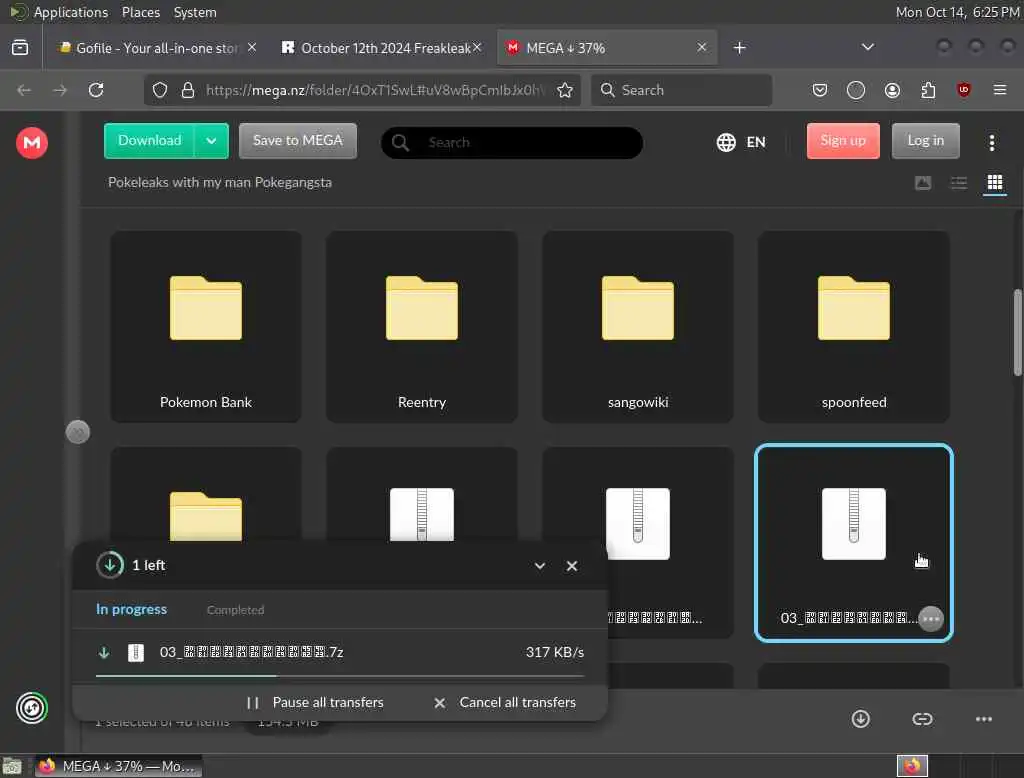Click download icon in bottom bar
1024x778 pixels.
(x=861, y=719)
